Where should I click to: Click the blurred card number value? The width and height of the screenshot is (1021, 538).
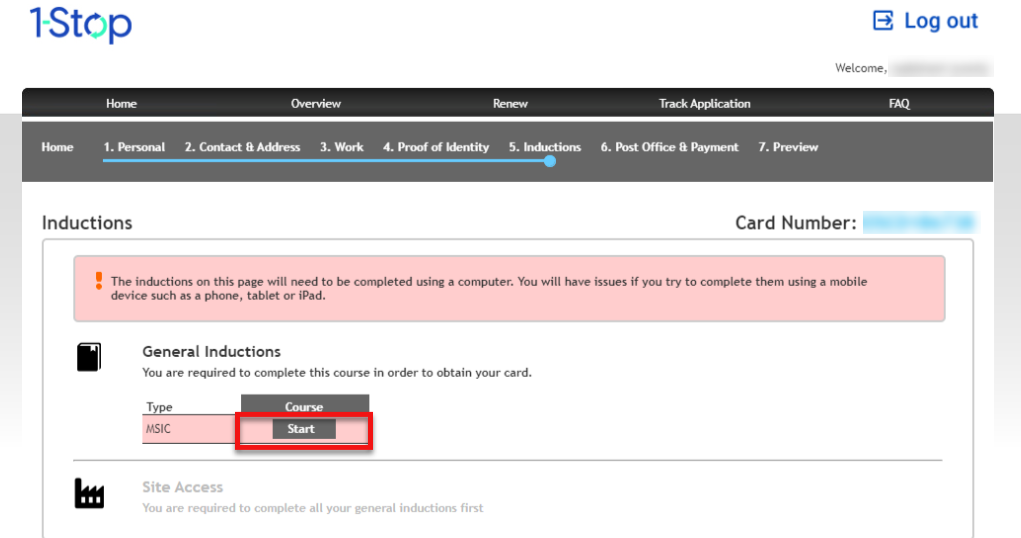coord(919,223)
